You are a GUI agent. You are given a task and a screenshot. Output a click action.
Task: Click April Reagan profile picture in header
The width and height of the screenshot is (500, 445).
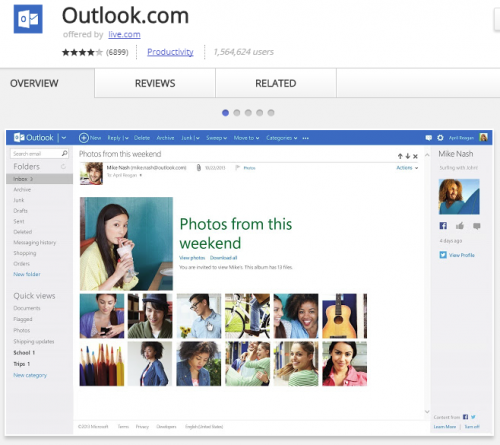[483, 137]
